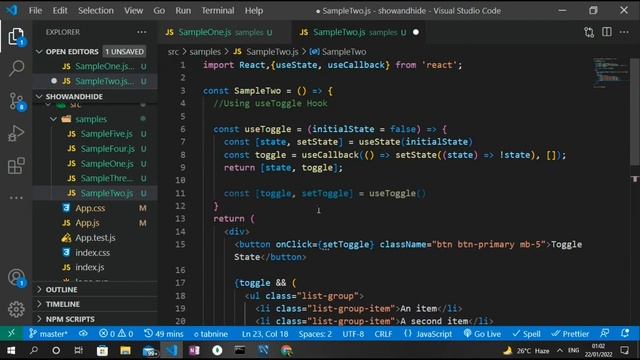Image resolution: width=640 pixels, height=360 pixels.
Task: Open SampleThree file in tree
Action: [x=107, y=178]
